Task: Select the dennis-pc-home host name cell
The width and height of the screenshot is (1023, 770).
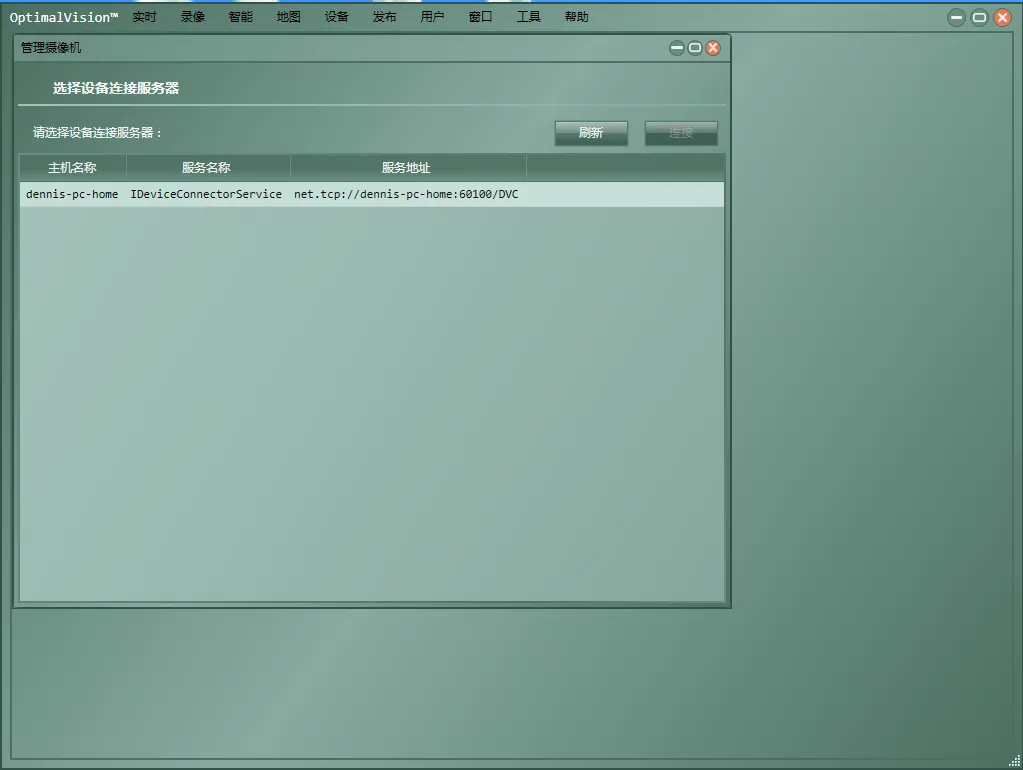Action: point(72,194)
